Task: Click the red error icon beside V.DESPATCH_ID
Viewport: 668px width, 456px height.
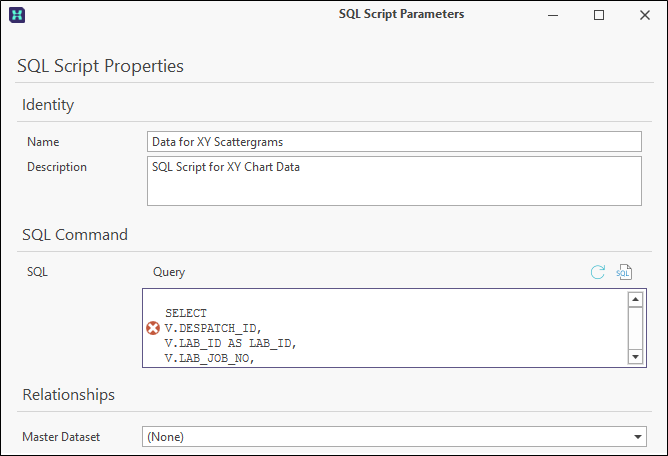Action: 153,328
